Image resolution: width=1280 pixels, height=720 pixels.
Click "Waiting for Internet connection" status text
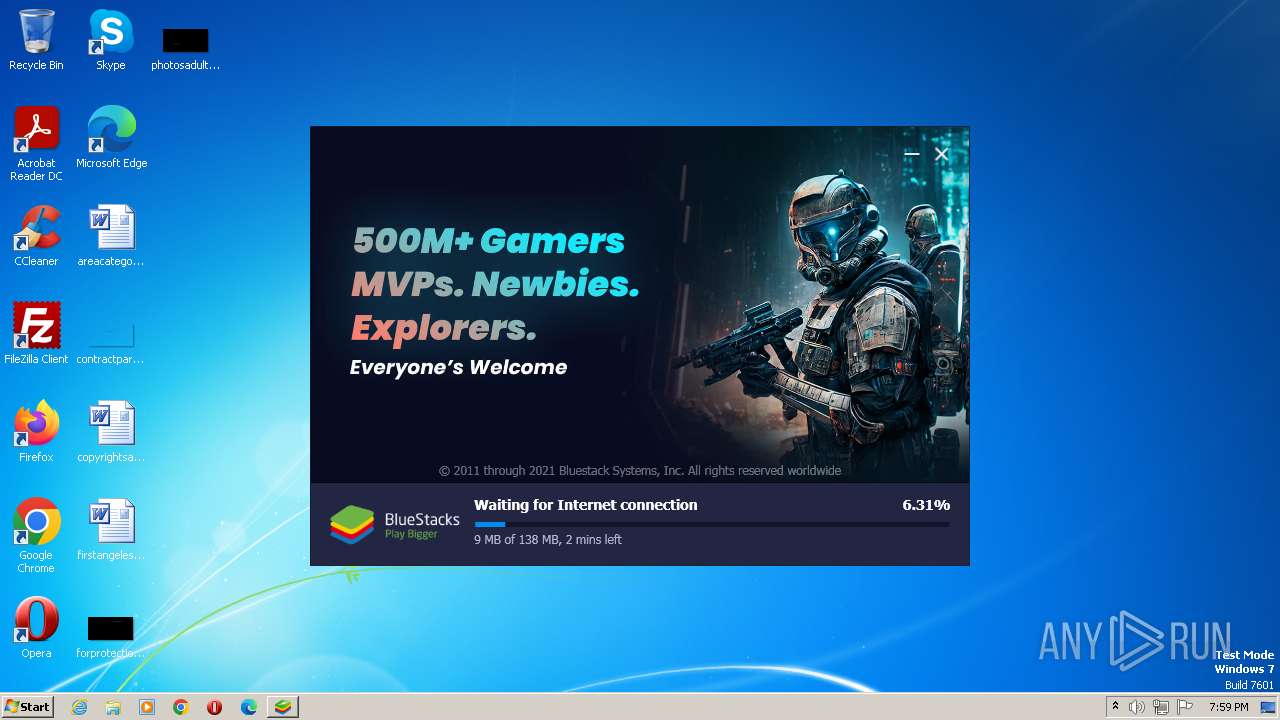(x=586, y=505)
